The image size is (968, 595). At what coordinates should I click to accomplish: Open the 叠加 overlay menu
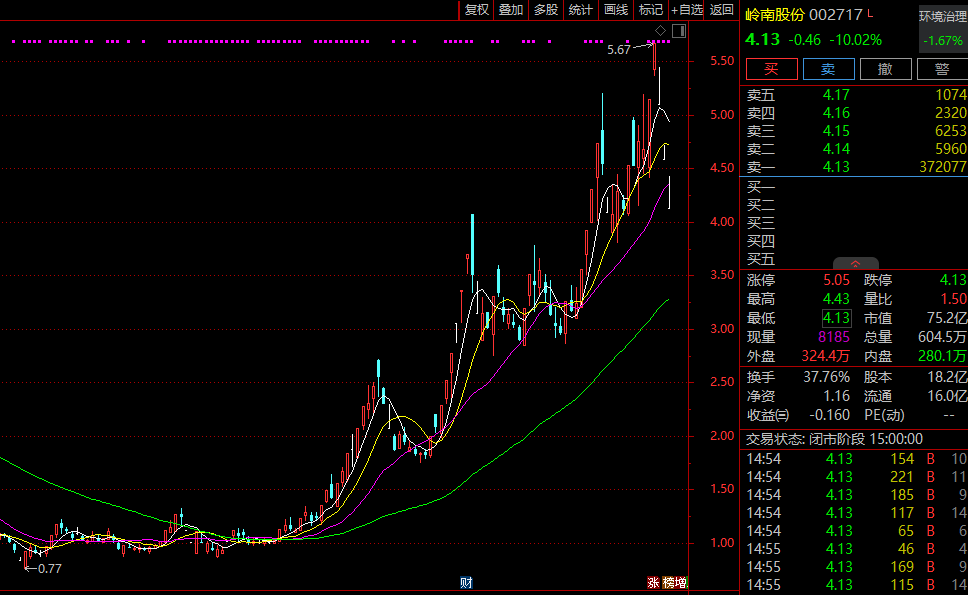point(511,10)
